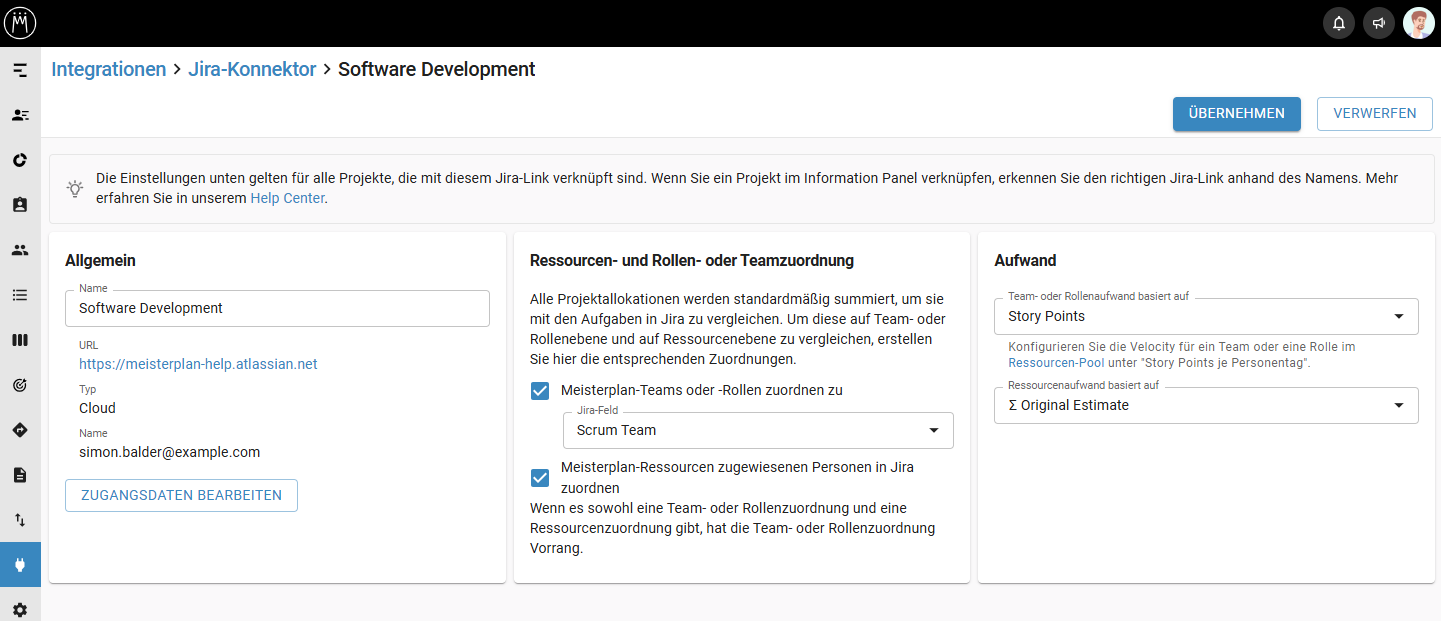Screen dimensions: 1441x621
Task: Toggle Meisterplan-Teams oder -Rollen zuordnen checkbox
Action: [x=540, y=390]
